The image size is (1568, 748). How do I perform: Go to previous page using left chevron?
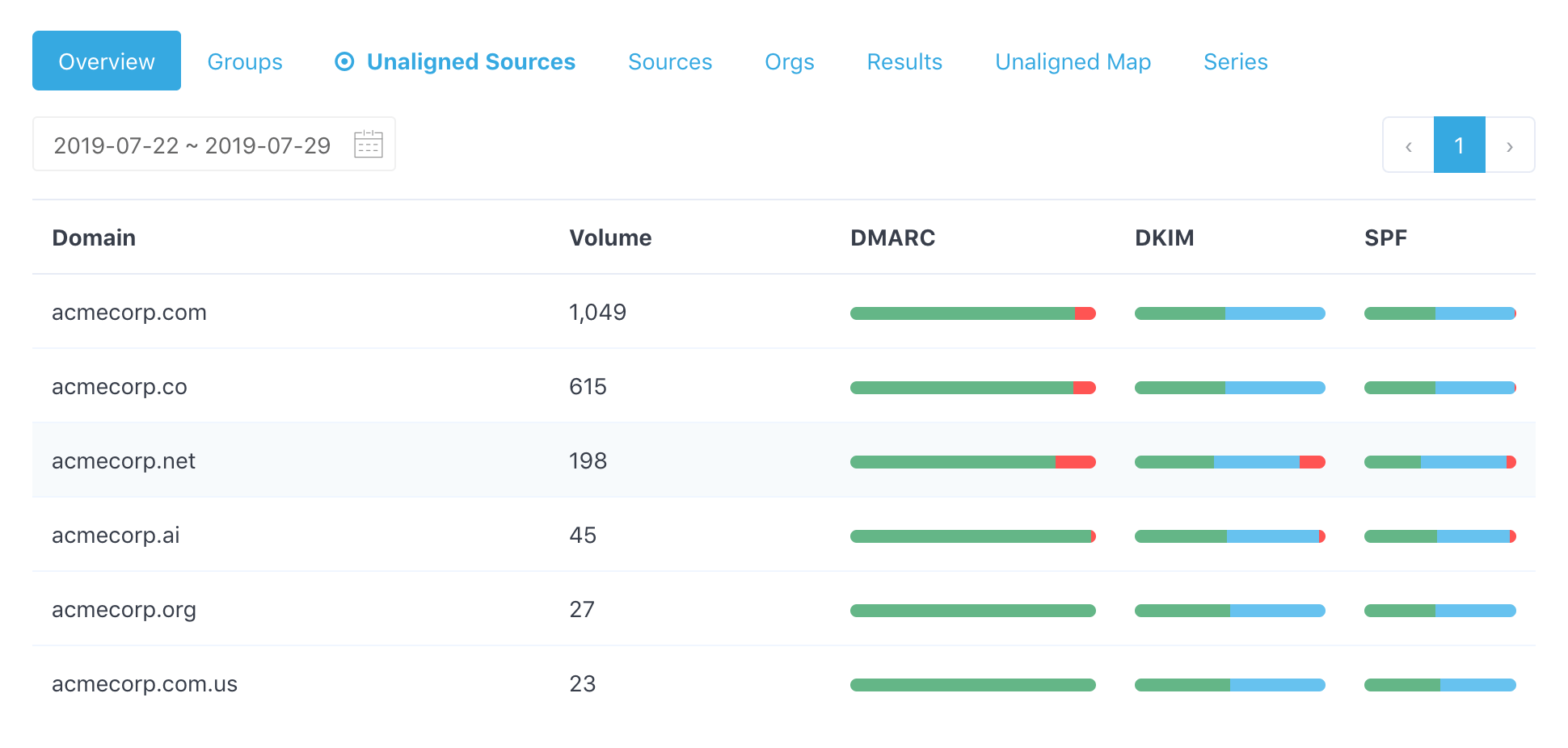1408,145
